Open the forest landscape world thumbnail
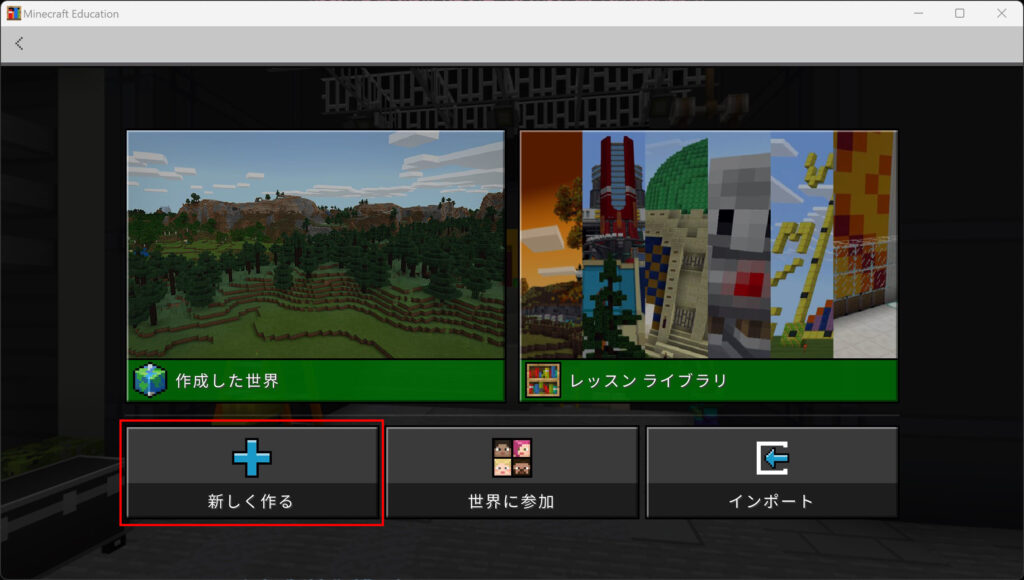 point(315,245)
